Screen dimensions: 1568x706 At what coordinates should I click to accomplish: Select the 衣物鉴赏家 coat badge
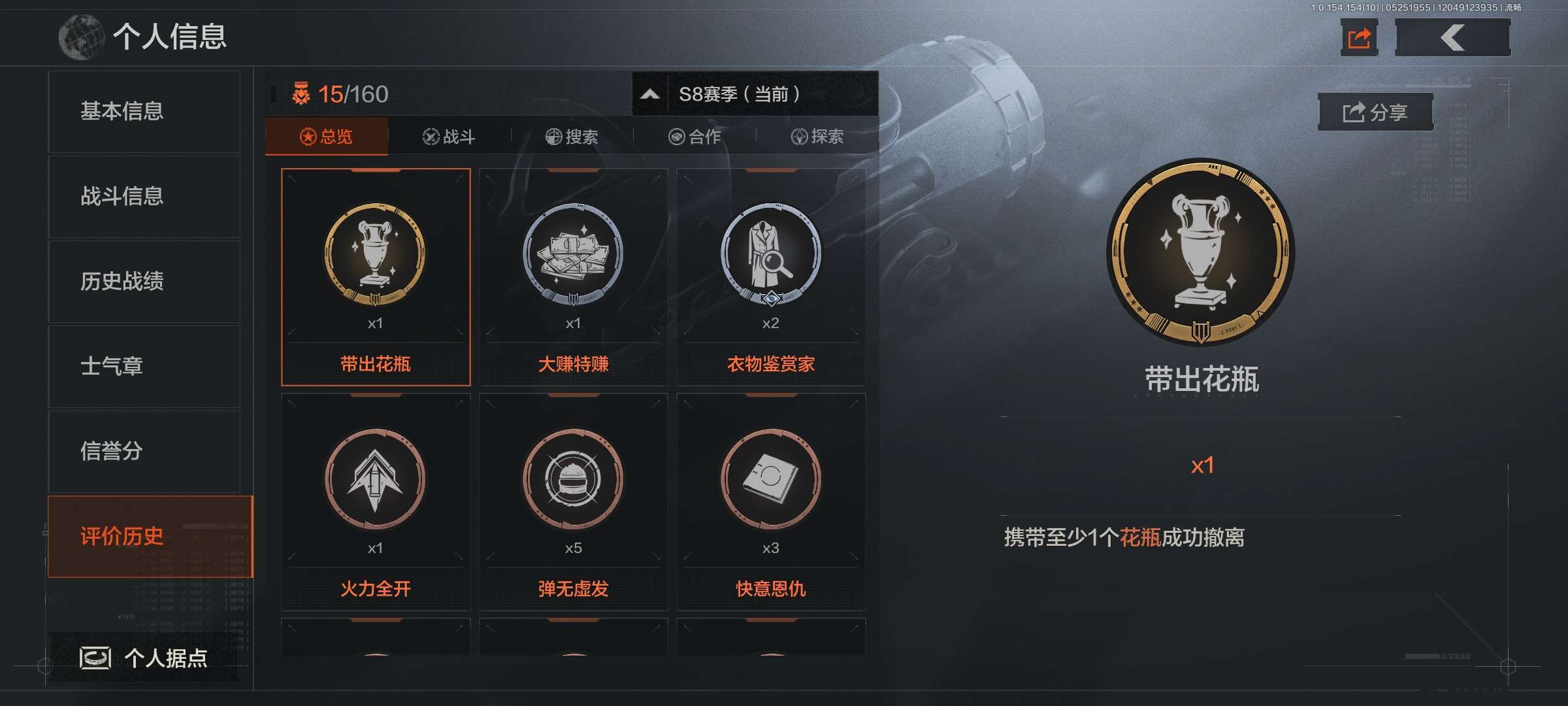pyautogui.click(x=771, y=277)
